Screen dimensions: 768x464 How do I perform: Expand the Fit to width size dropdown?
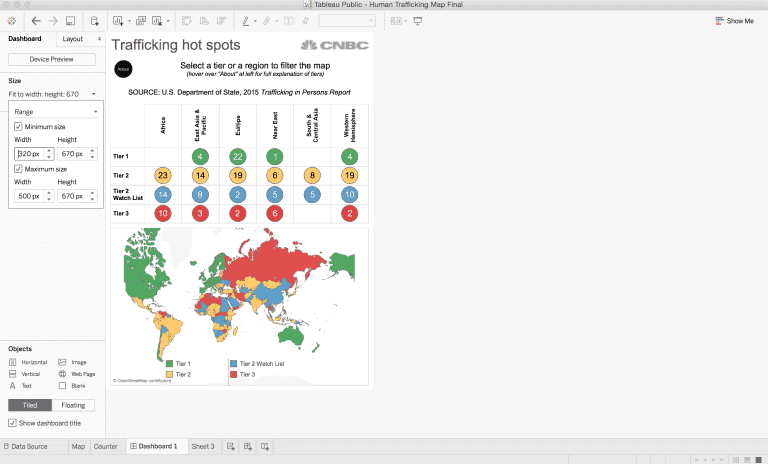(93, 94)
